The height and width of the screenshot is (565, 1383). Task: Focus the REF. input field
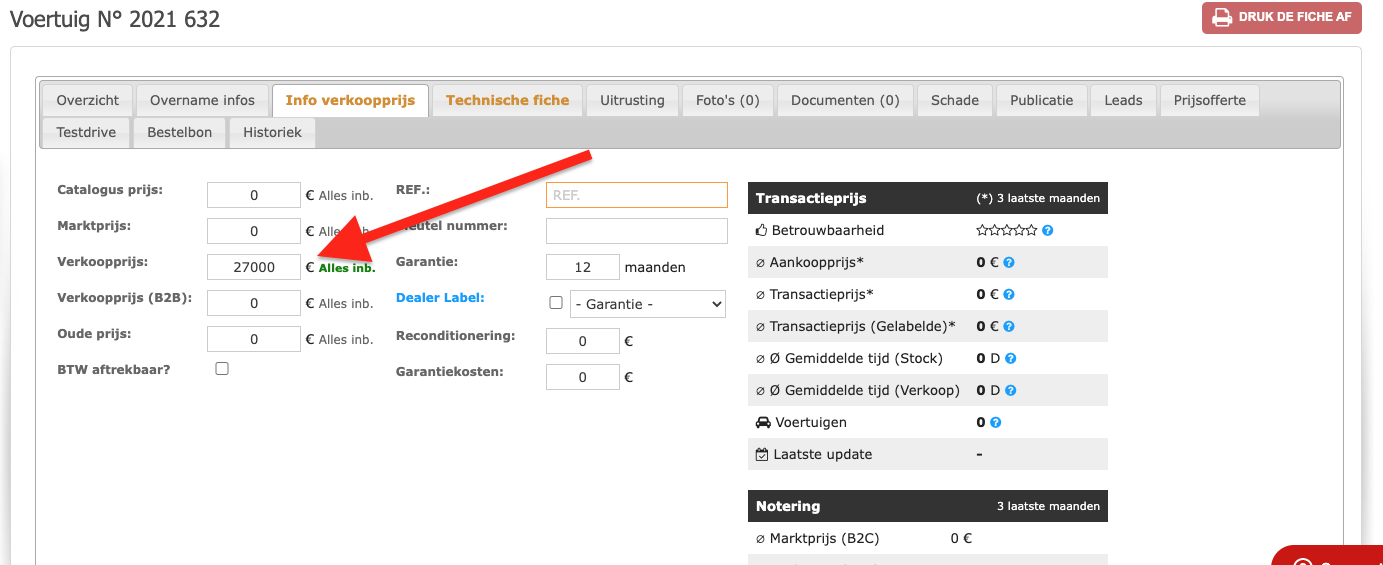(637, 195)
